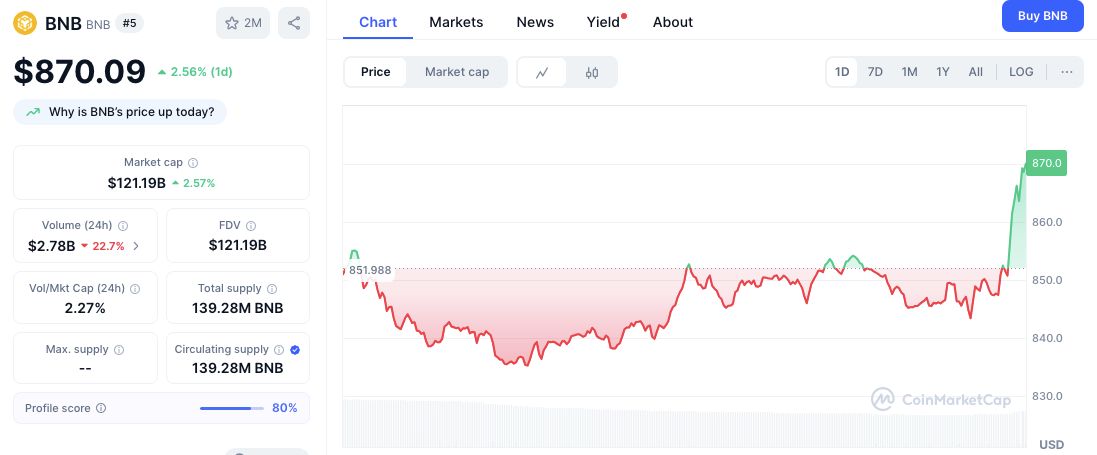The image size is (1097, 455).
Task: Click the verified circulating supply badge
Action: point(295,350)
